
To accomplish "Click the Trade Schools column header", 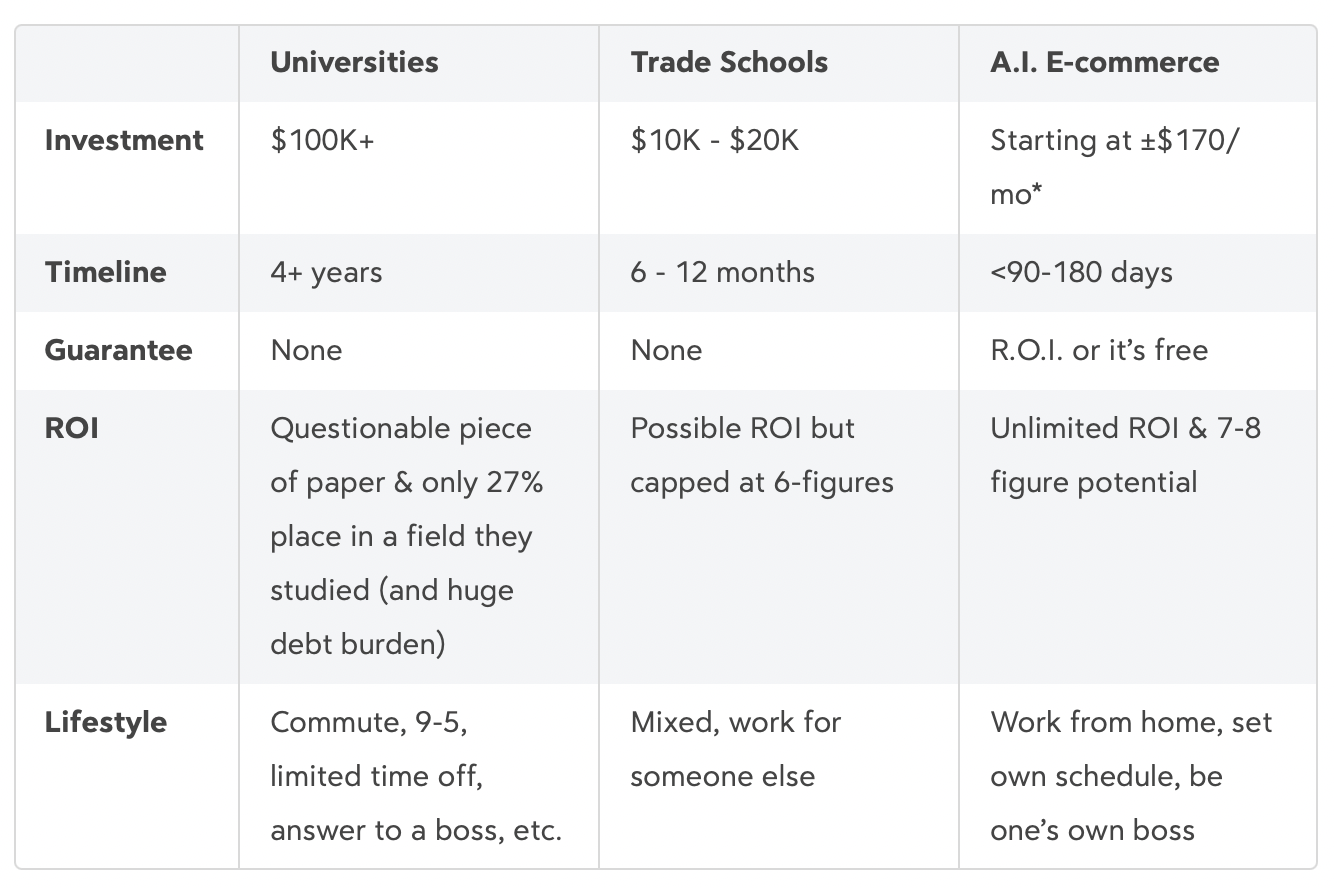I will 729,62.
